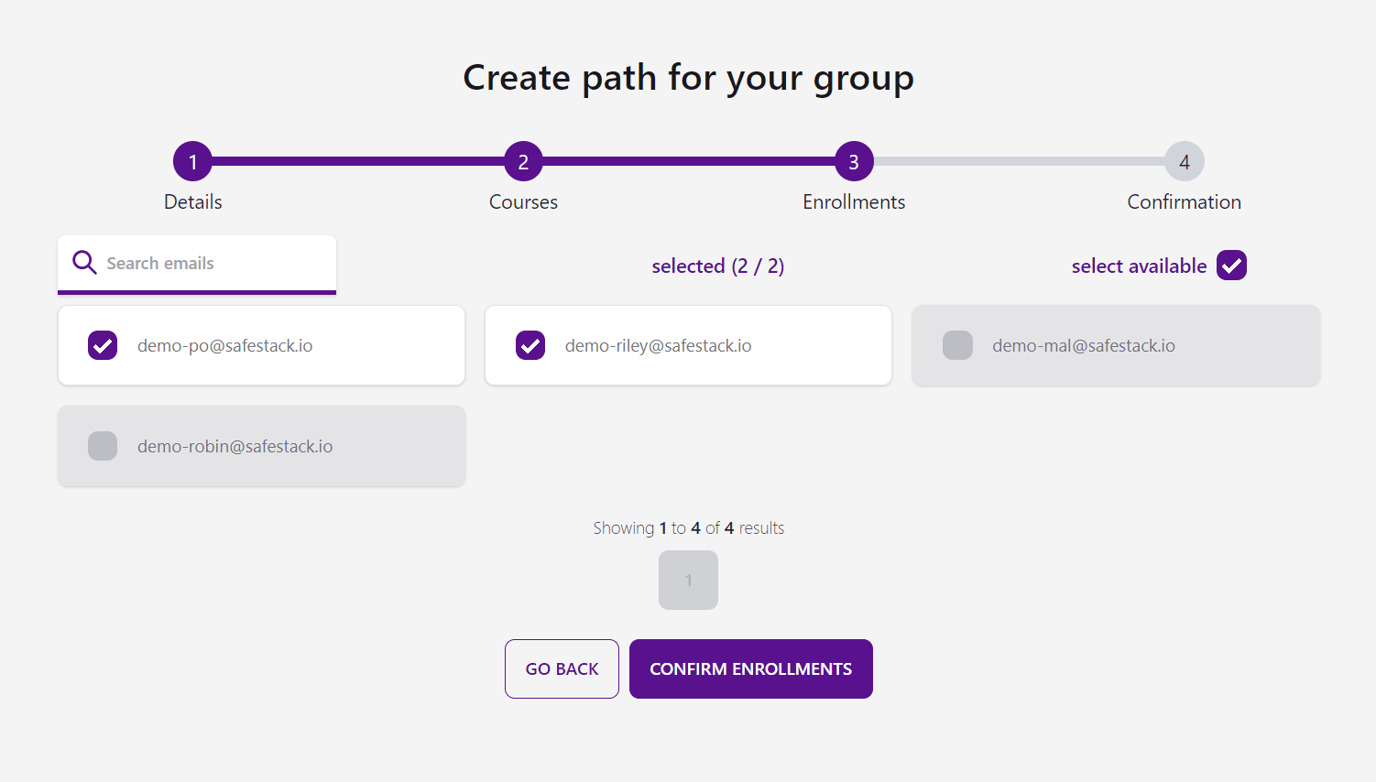Check the demo-robin@safestack.io checkbox
This screenshot has height=782, width=1376.
point(101,446)
